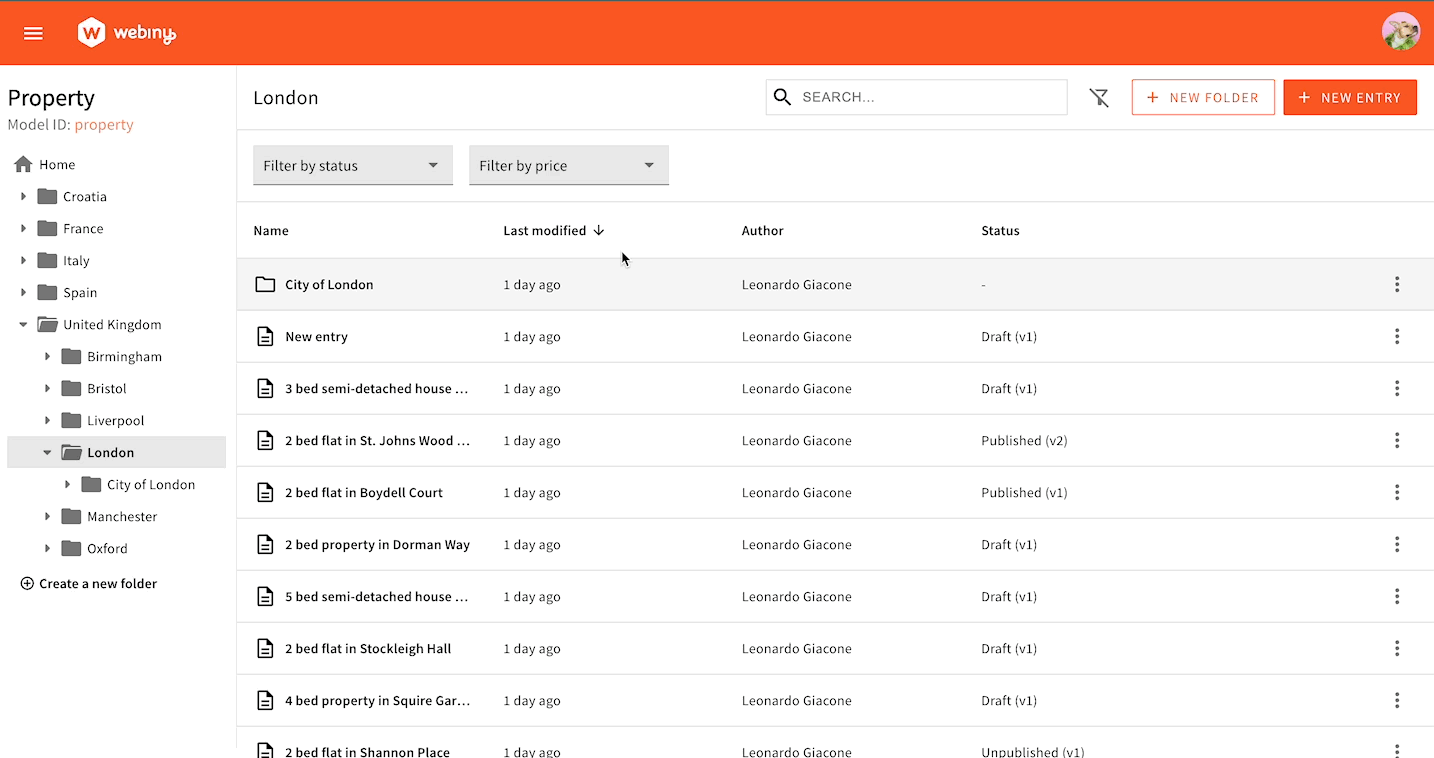Open three-dot menu for New entry row

tap(1397, 337)
